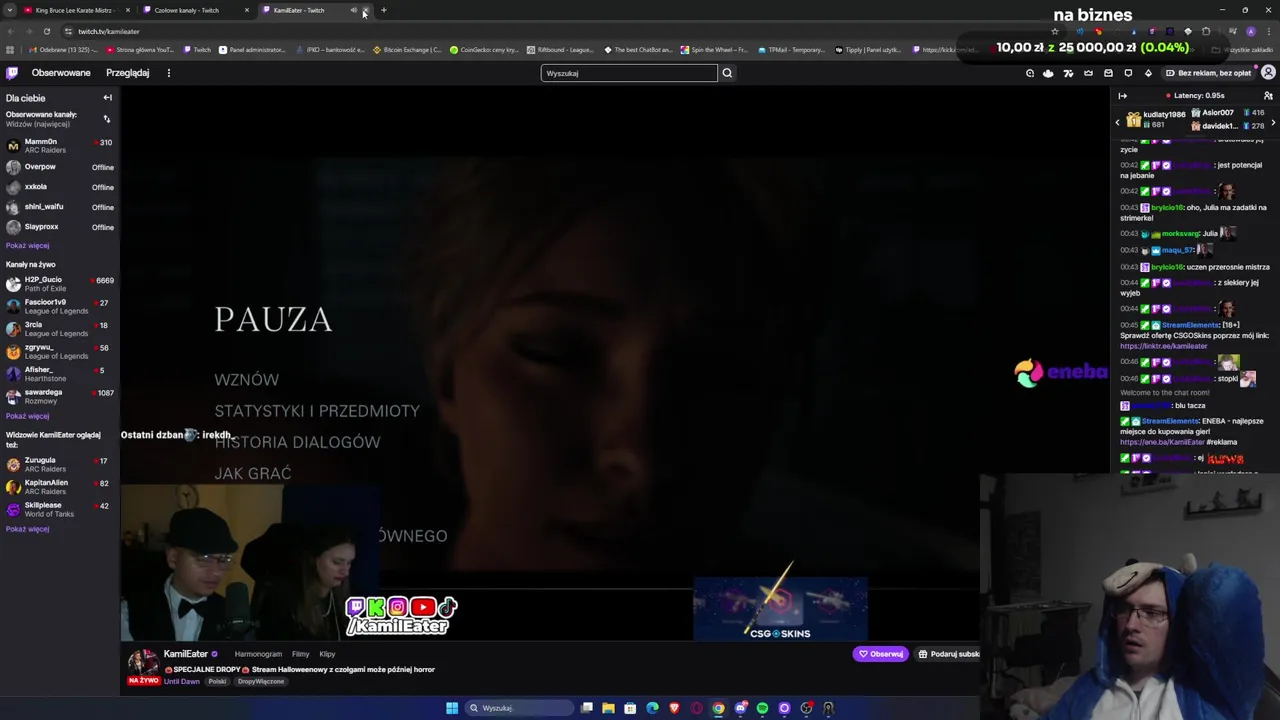
Task: Focus the Twitch Wyszukaj search field
Action: [629, 73]
